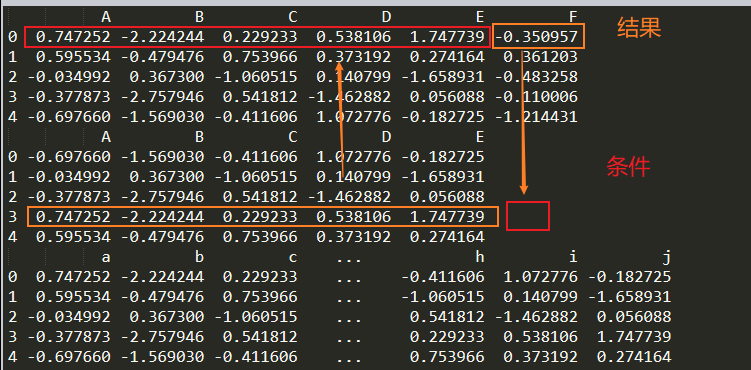Click the ellipsis in the lowercase header row
This screenshot has width=751, height=370.
click(x=348, y=261)
